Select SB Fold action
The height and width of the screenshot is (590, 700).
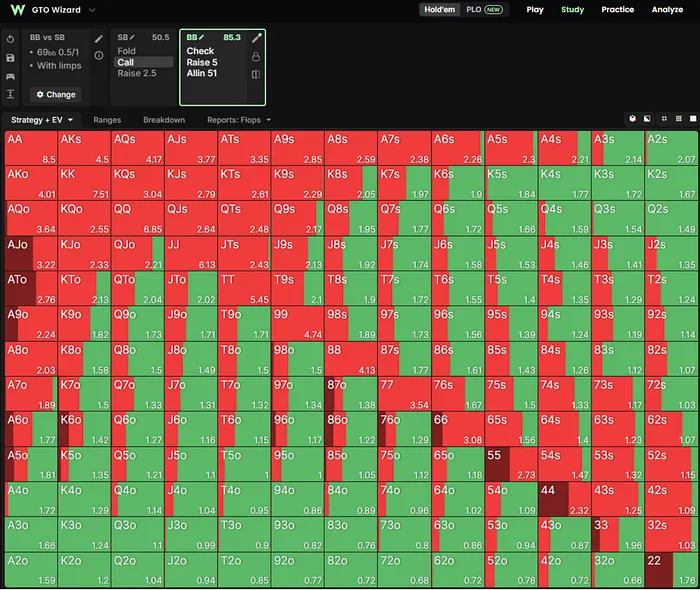pos(144,51)
